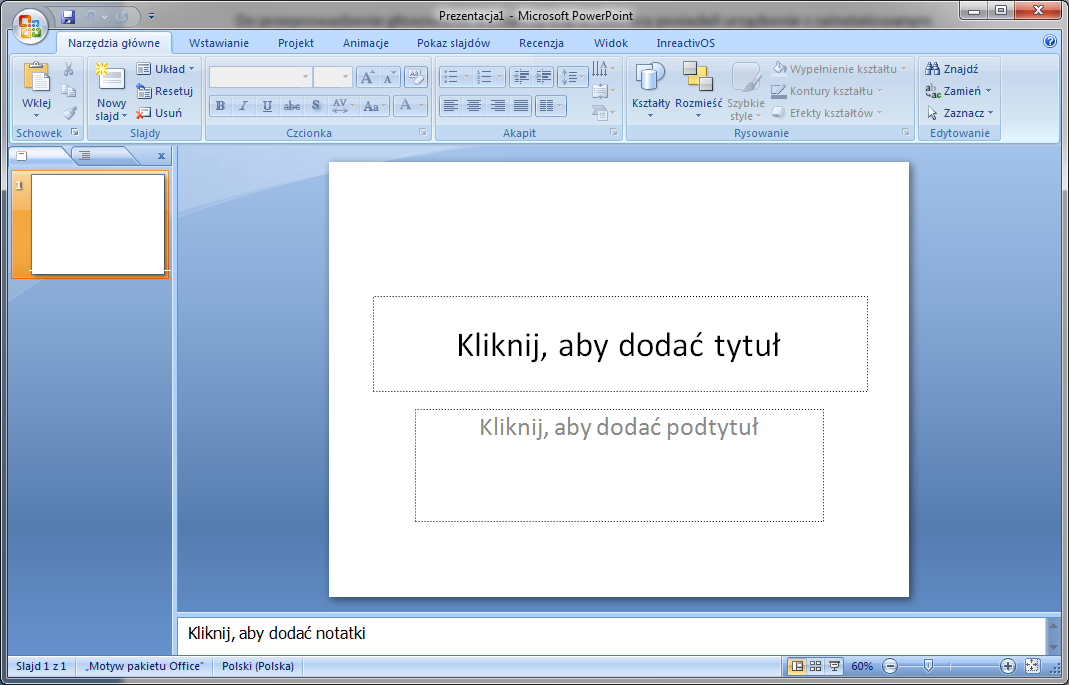Go to the Pokaz slajdów tab
1069x685 pixels.
[453, 43]
